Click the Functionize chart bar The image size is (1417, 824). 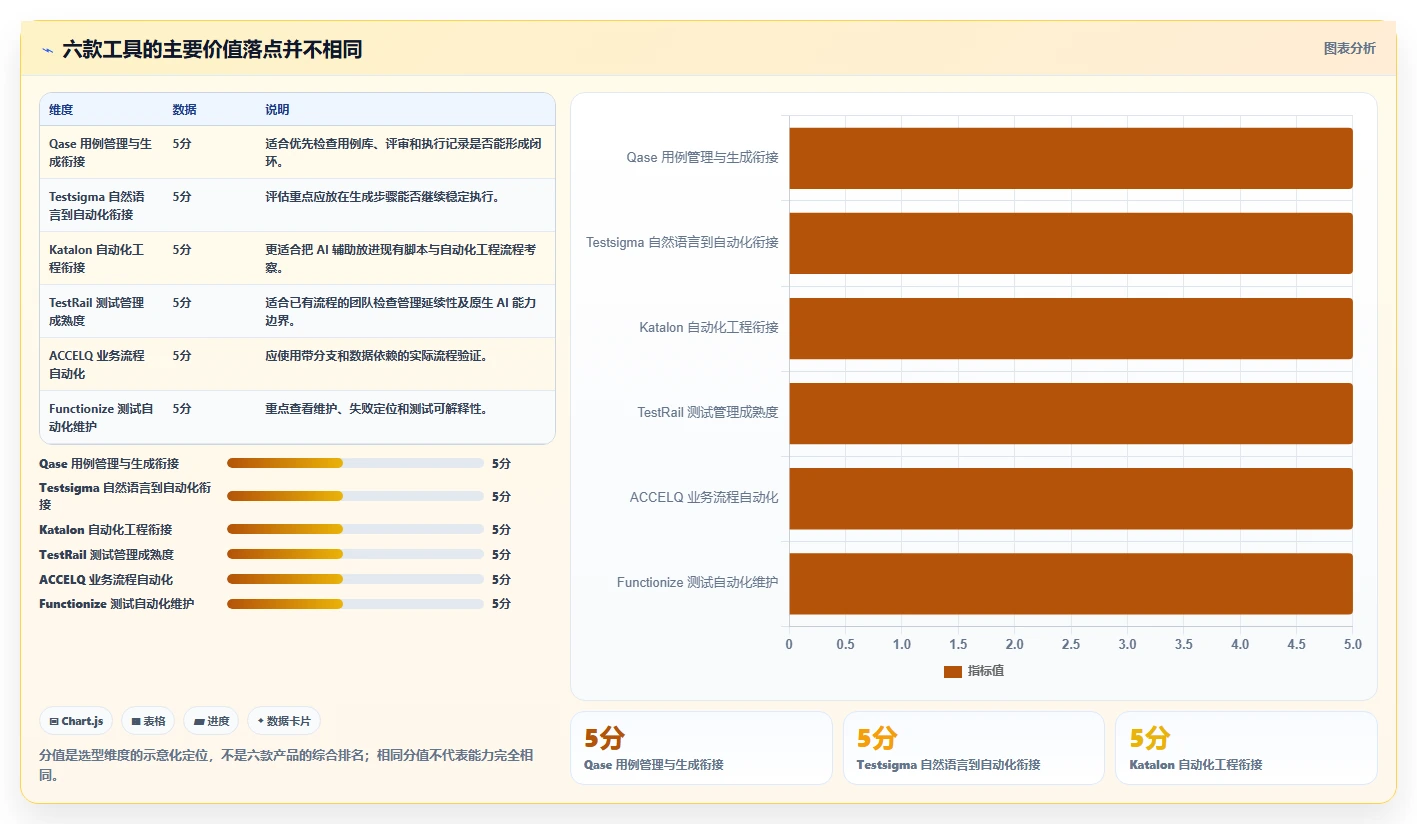click(1071, 583)
